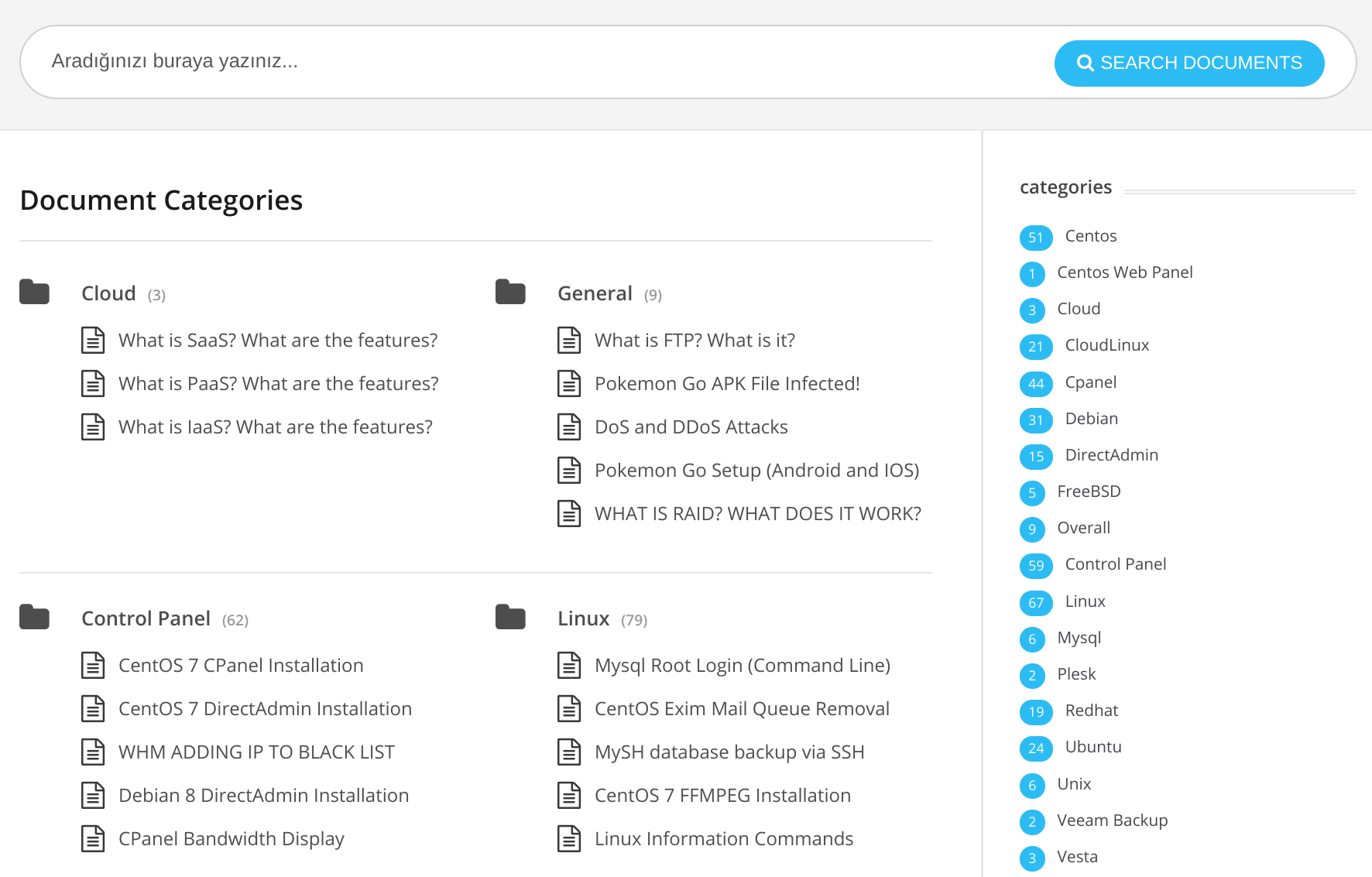
Task: Click document icon beside WHM ADDING IP
Action: (93, 752)
